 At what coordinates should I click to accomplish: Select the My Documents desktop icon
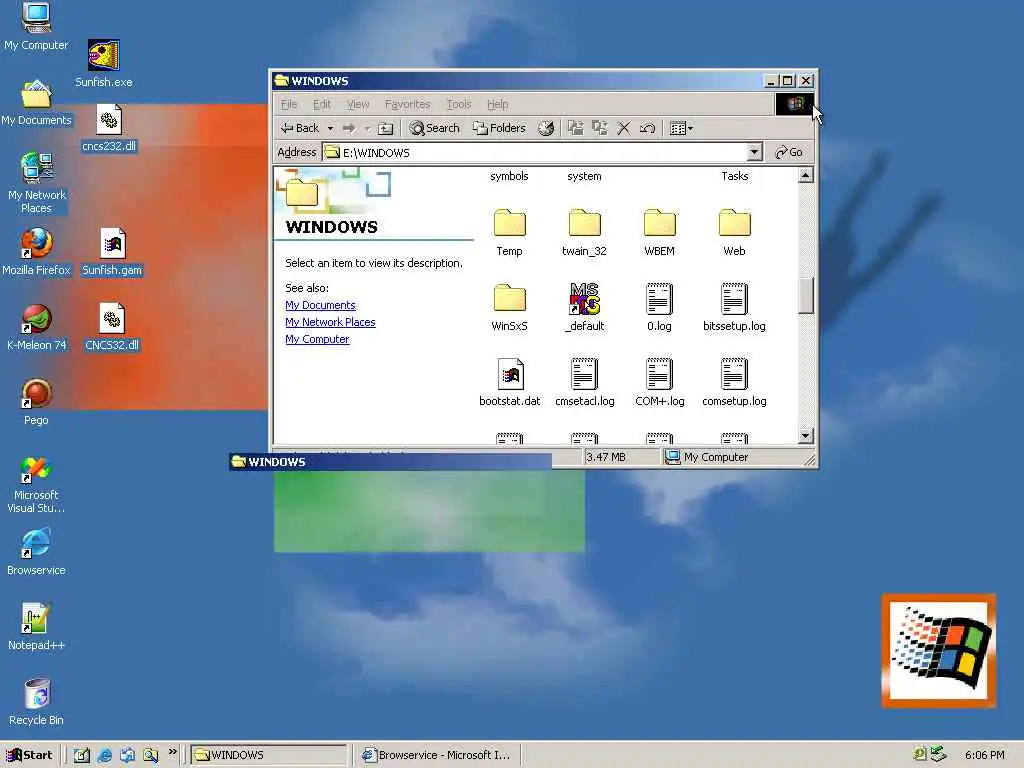coord(36,103)
